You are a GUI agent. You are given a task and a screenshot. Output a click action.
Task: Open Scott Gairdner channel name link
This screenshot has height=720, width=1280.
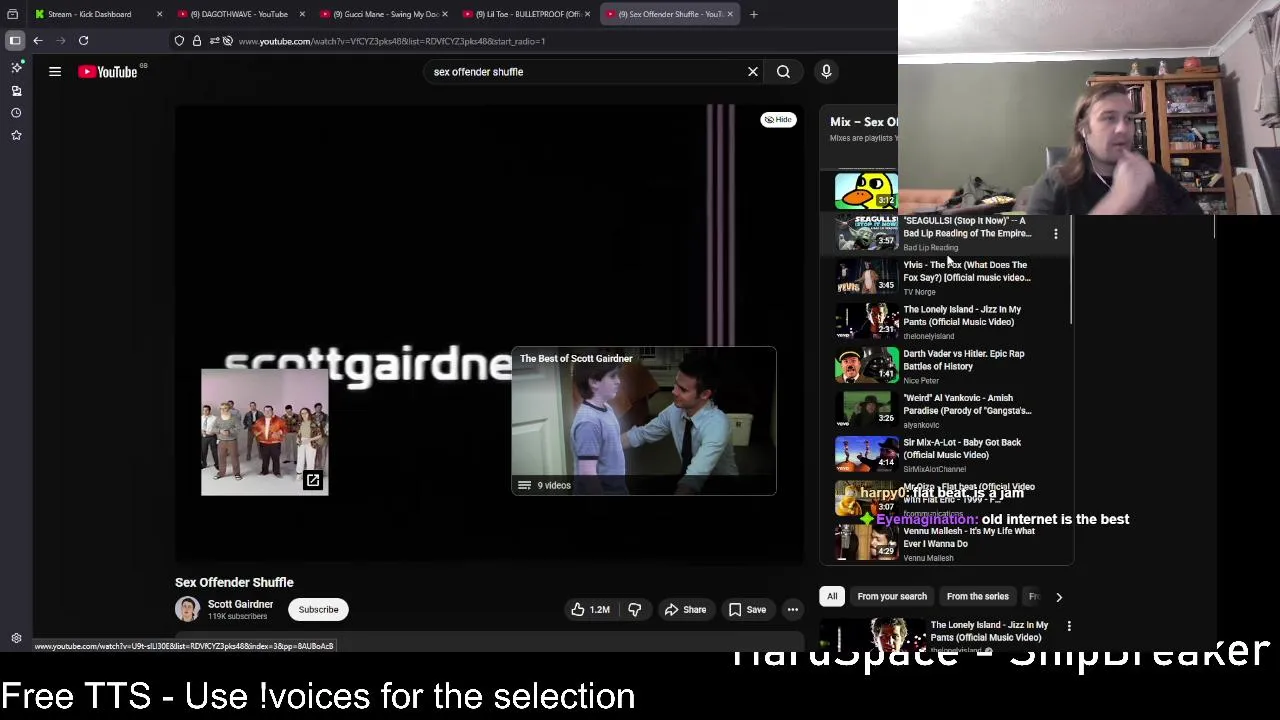coord(240,604)
